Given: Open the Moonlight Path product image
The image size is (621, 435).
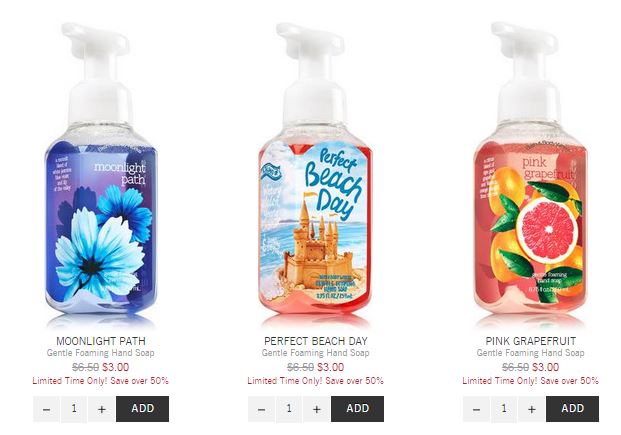Looking at the screenshot, I should [x=101, y=172].
